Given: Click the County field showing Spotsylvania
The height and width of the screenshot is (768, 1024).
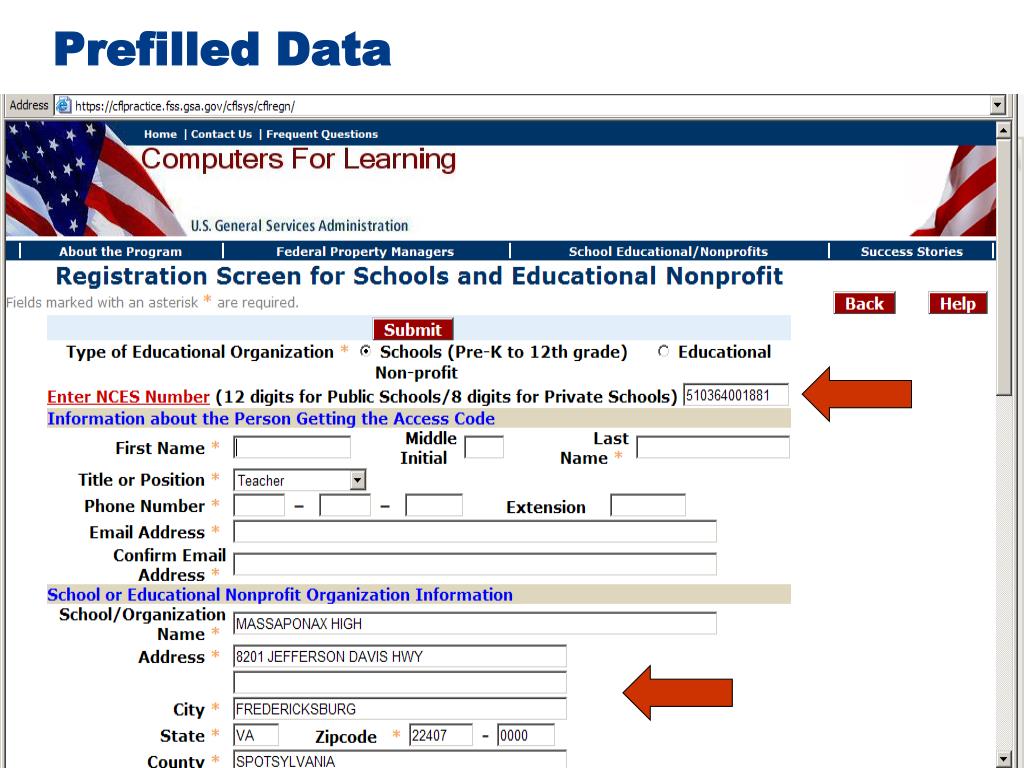Looking at the screenshot, I should click(x=400, y=760).
